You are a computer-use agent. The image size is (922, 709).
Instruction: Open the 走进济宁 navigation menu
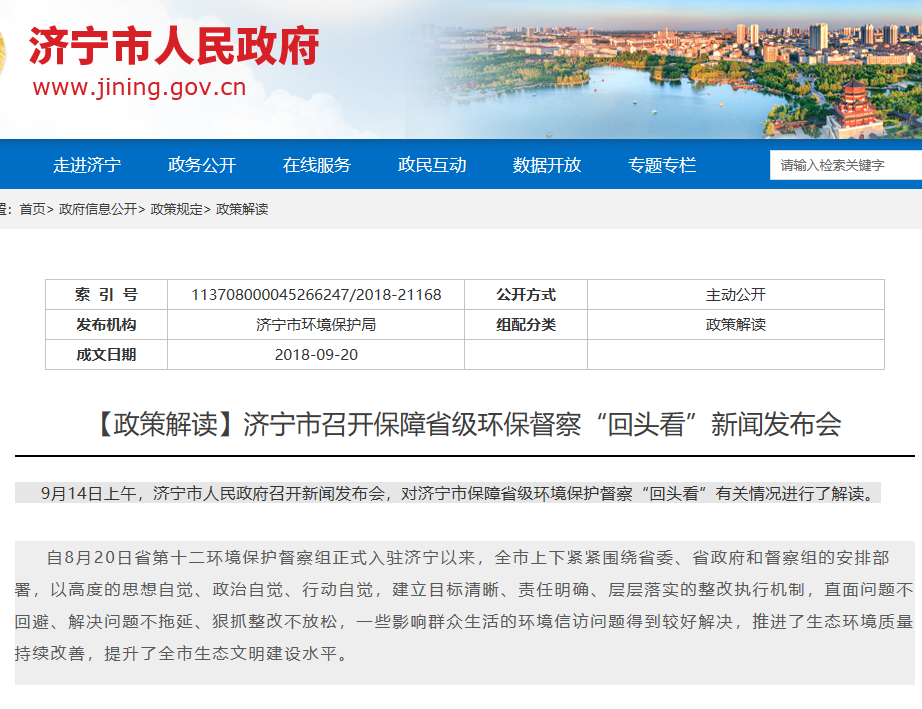click(x=87, y=165)
